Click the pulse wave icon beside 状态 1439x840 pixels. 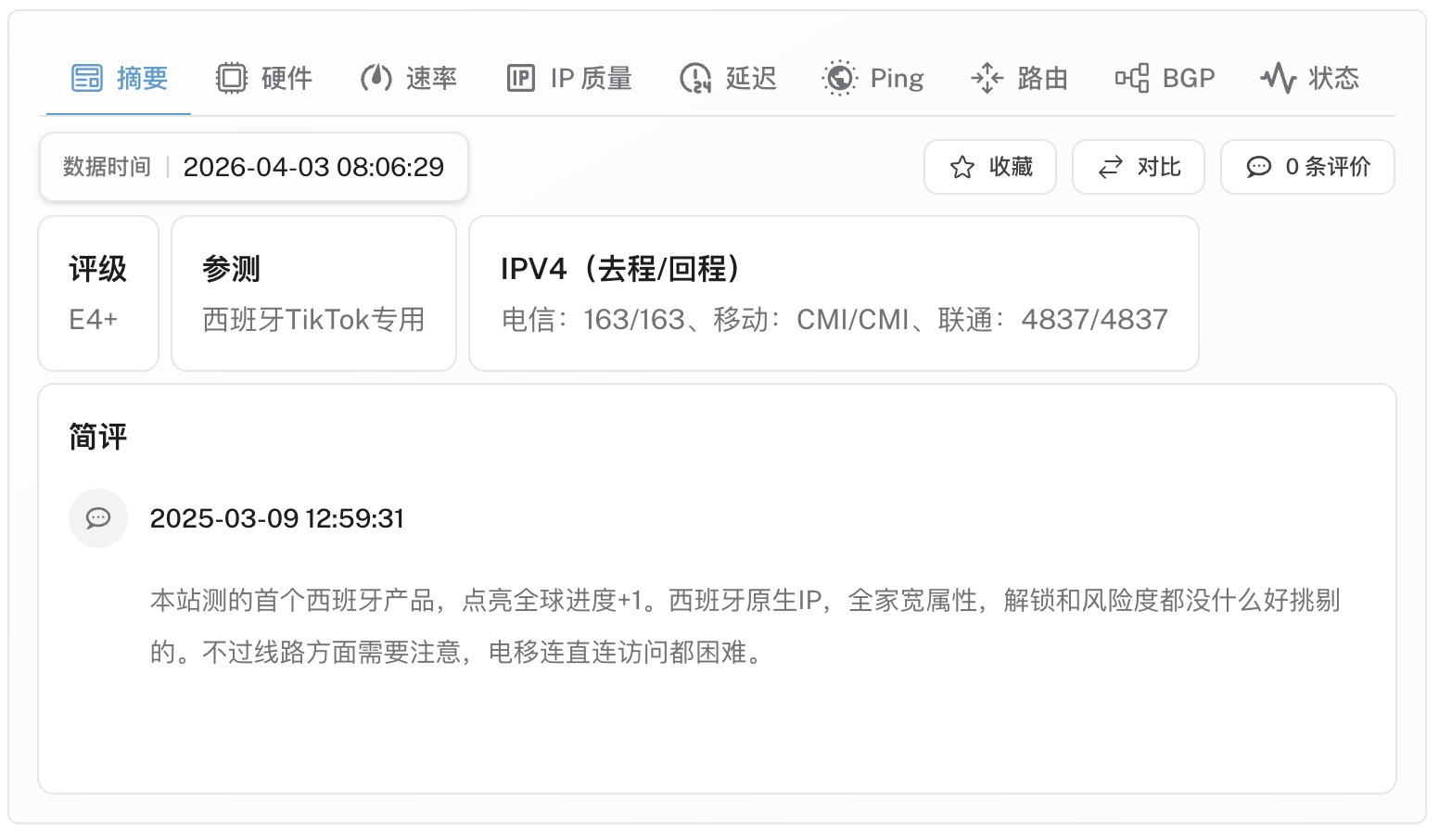1278,78
